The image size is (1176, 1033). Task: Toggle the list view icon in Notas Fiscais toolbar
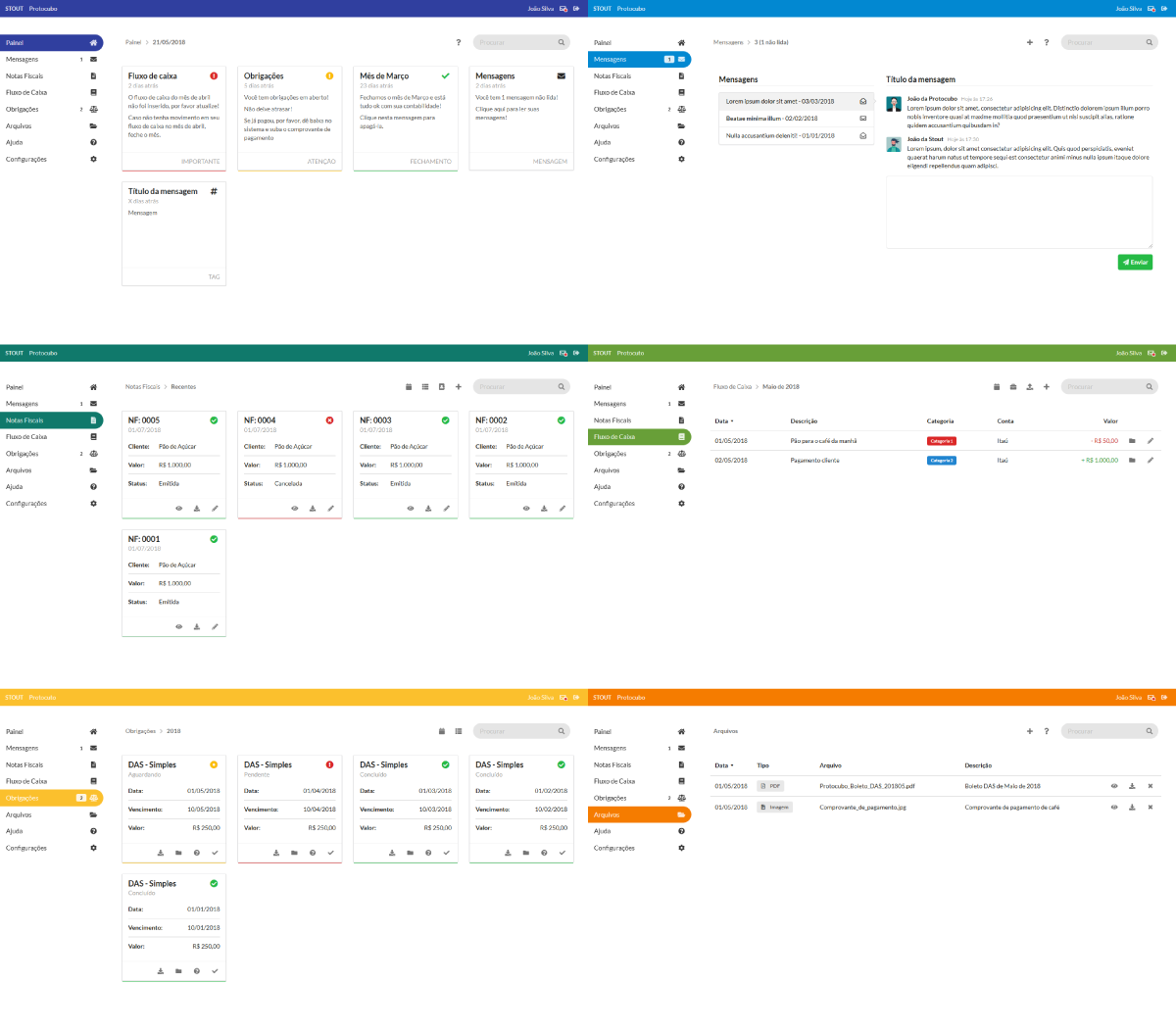tap(425, 386)
